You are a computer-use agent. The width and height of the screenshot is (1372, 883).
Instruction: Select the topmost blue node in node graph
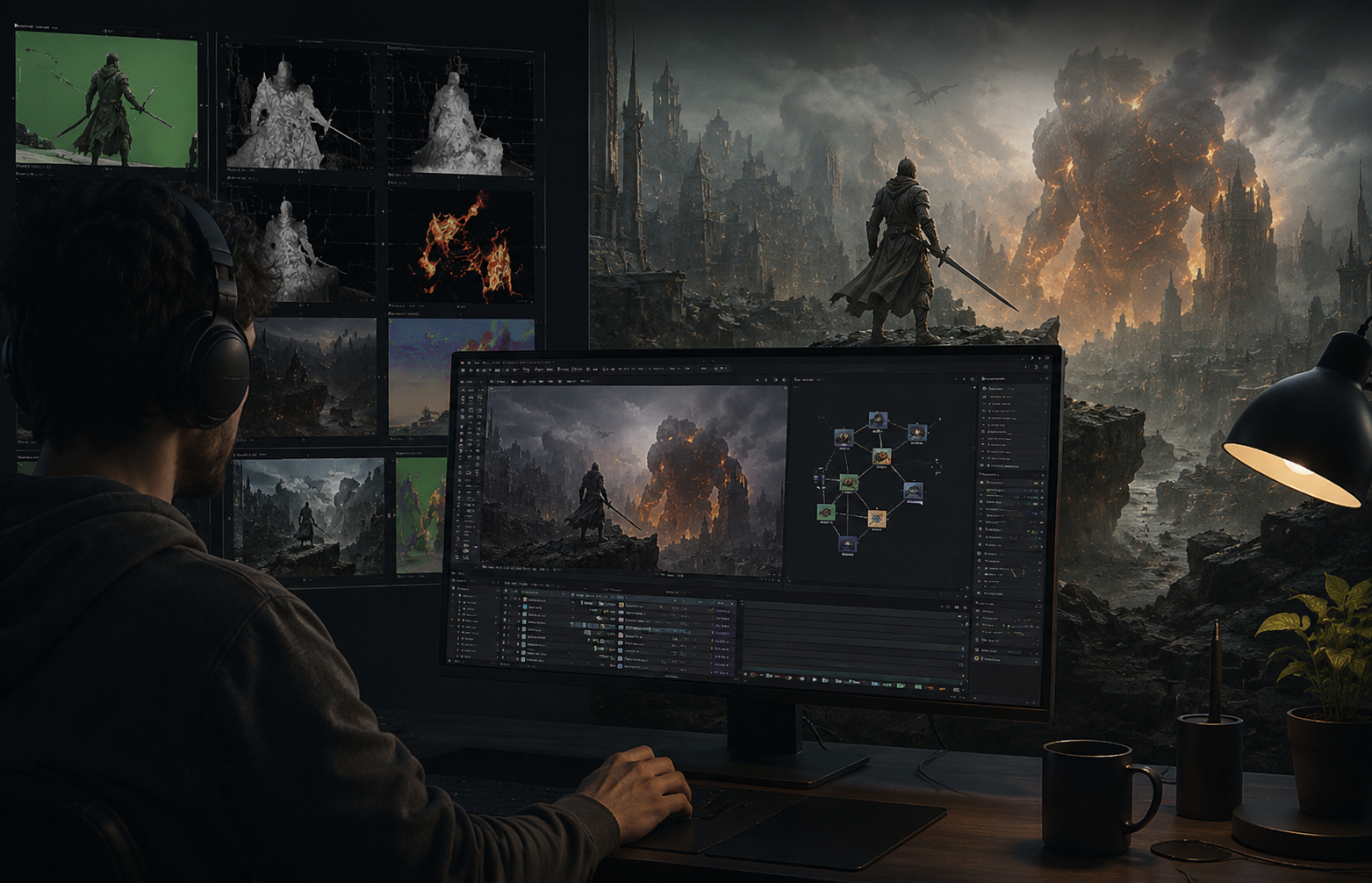point(878,420)
